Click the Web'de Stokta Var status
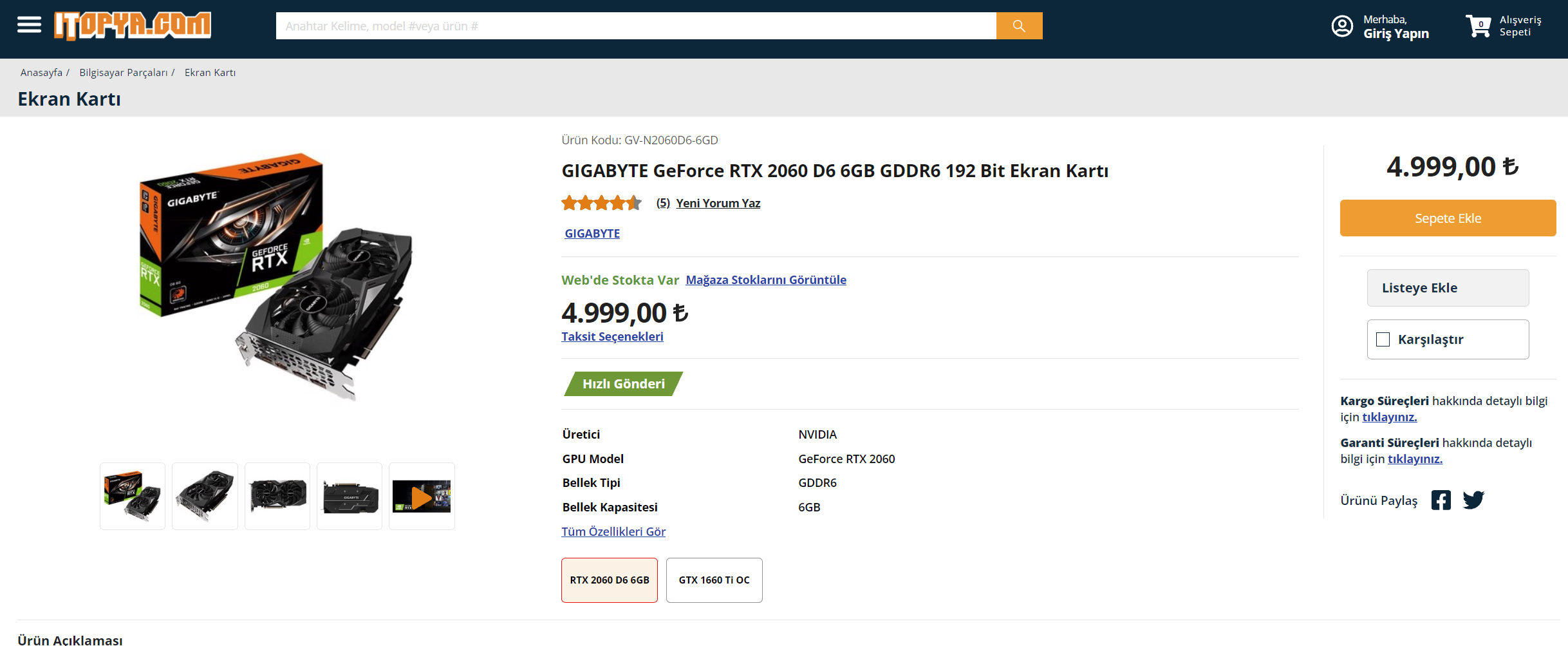This screenshot has width=1568, height=646. (620, 280)
